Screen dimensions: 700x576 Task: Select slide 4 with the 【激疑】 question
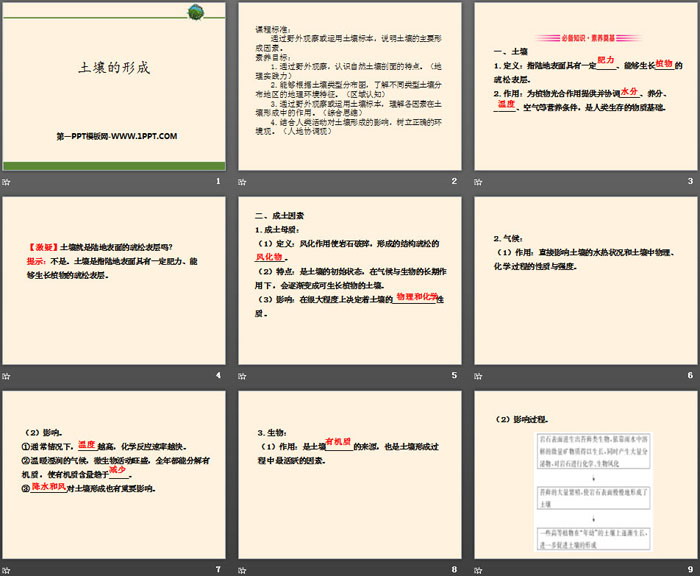point(114,281)
